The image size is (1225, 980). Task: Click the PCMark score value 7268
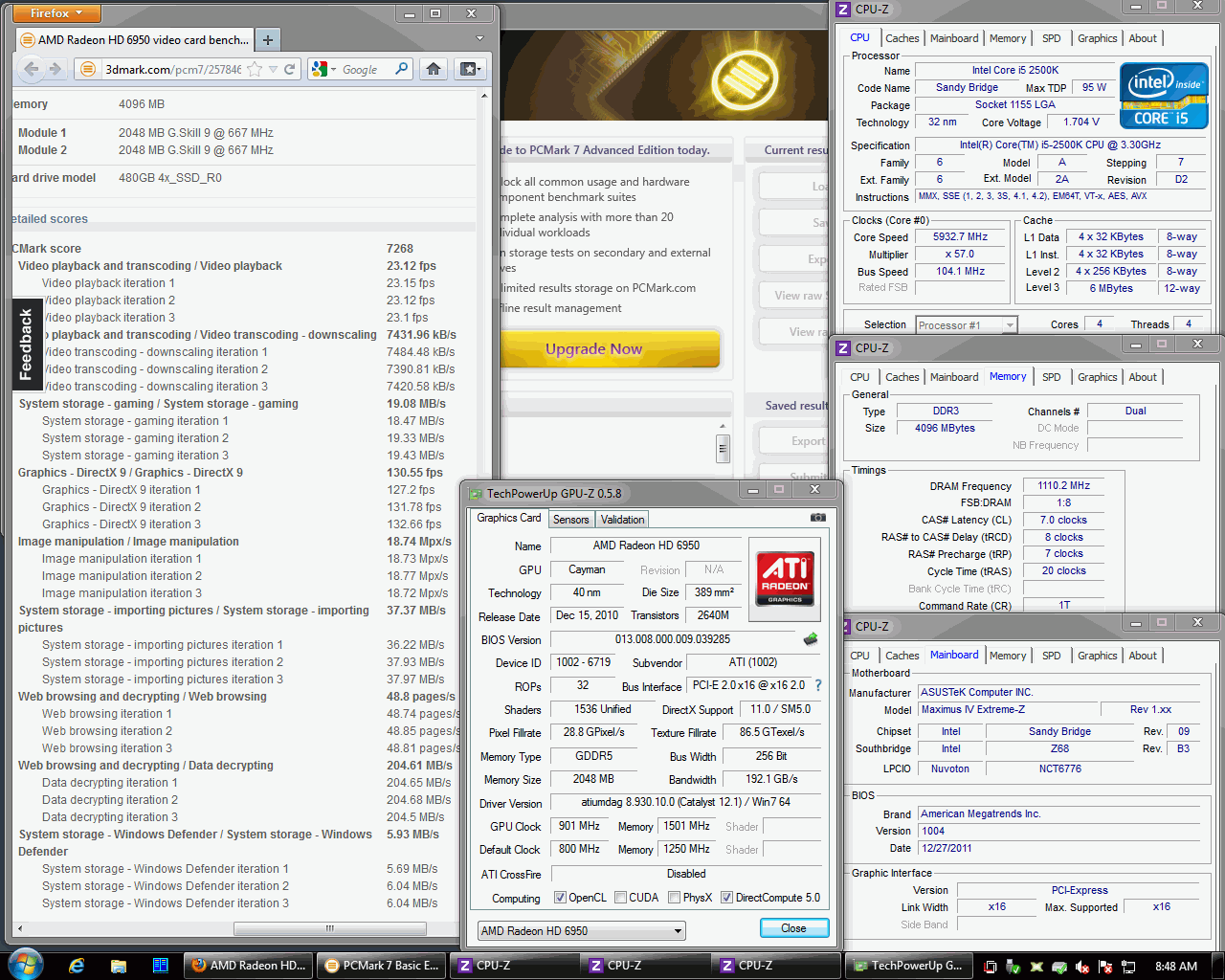400,249
